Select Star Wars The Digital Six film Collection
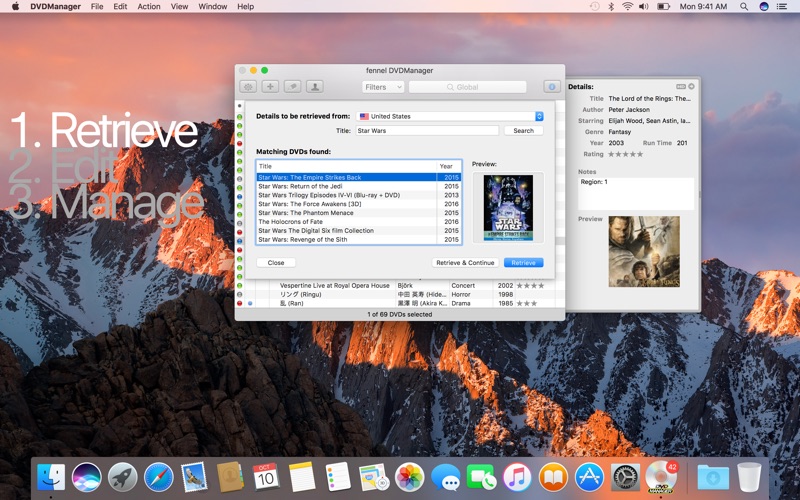The image size is (800, 500). 359,231
